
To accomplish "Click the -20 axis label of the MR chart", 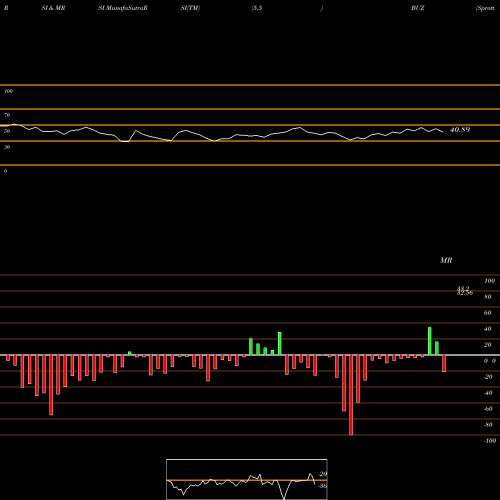I will 488,377.
